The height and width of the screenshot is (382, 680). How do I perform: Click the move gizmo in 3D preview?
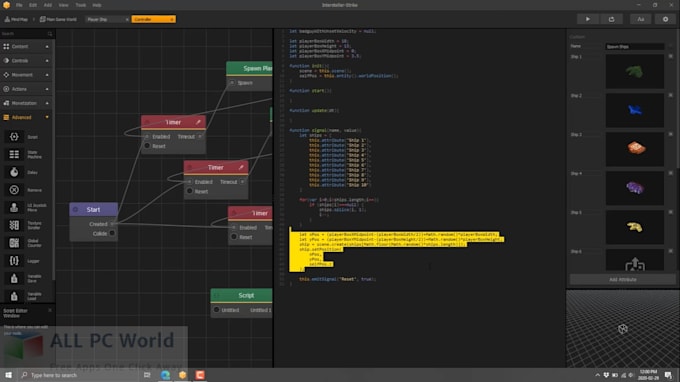623,329
